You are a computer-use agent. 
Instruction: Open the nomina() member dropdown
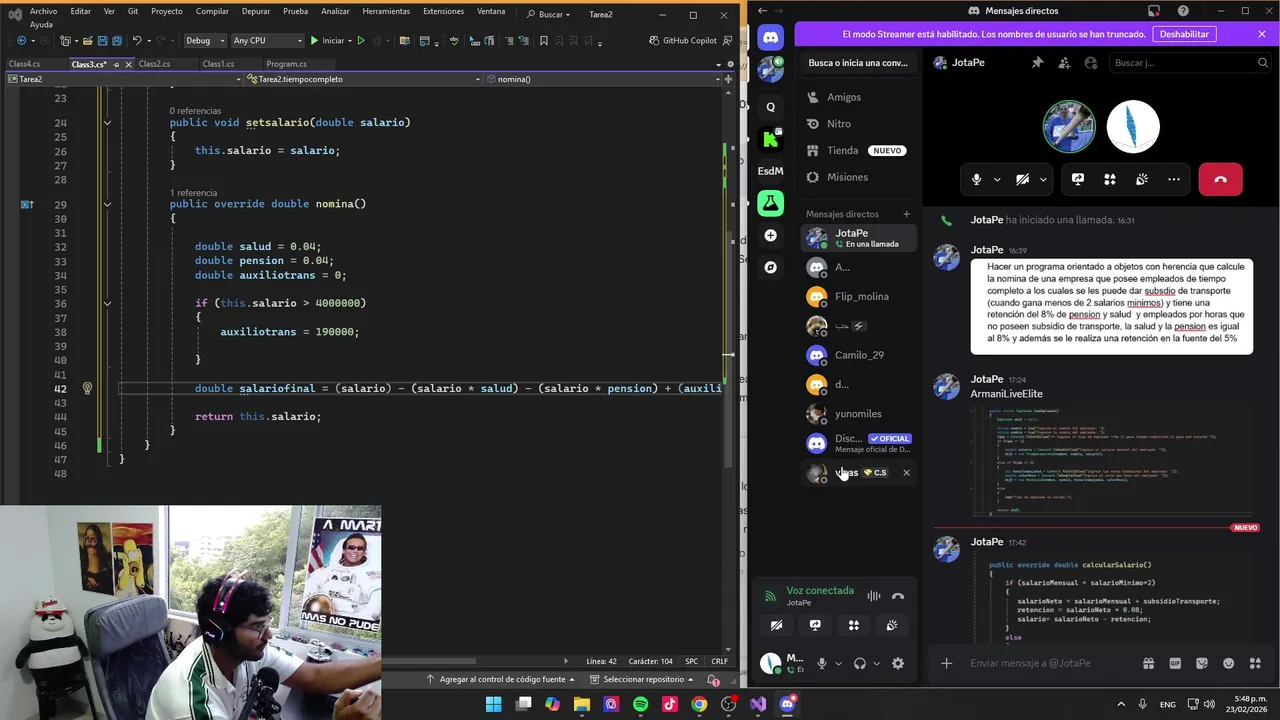604,79
